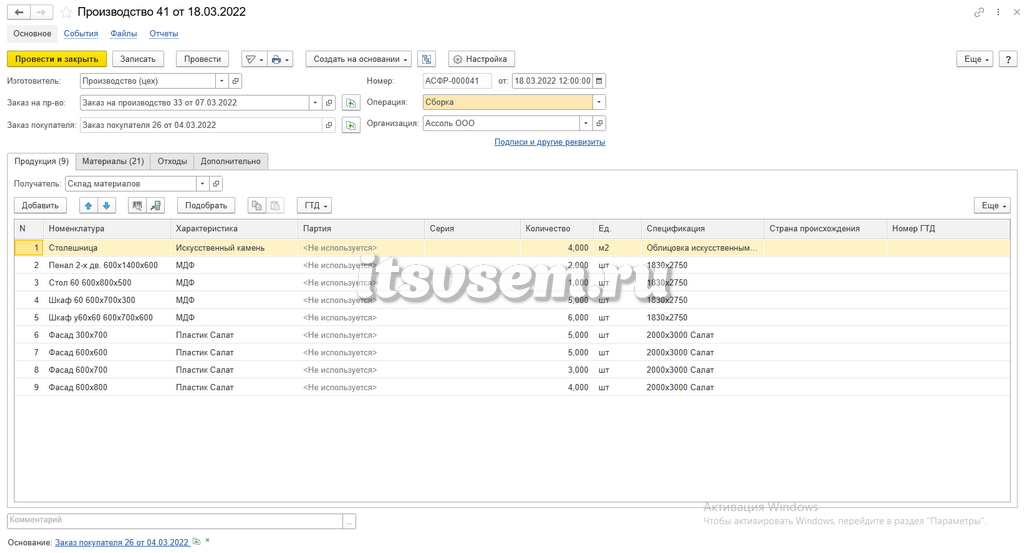Screen dimensions: 1024x553
Task: Open the ГТД dropdown menu
Action: (314, 206)
